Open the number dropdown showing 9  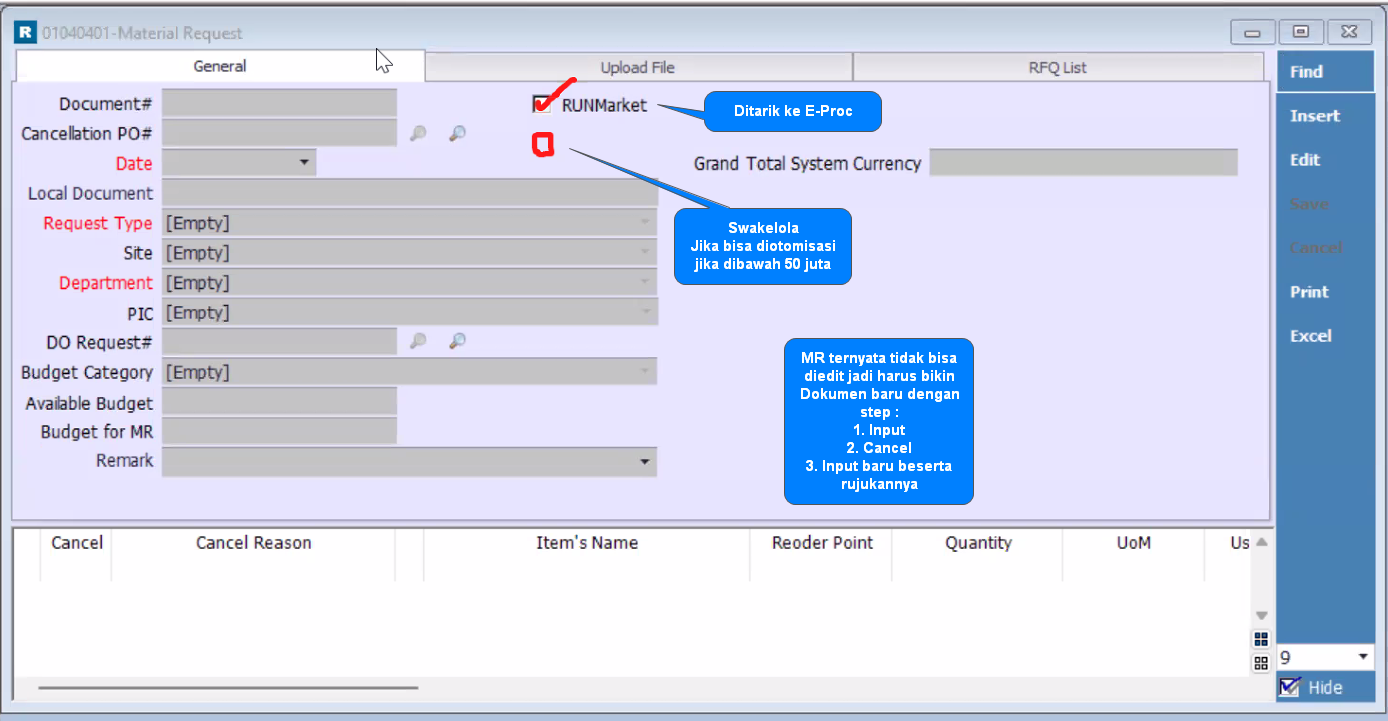1363,657
